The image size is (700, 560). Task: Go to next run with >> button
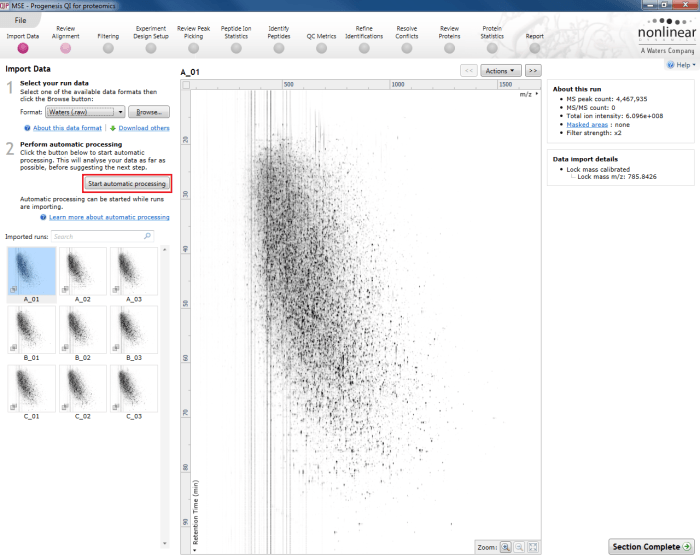[533, 71]
